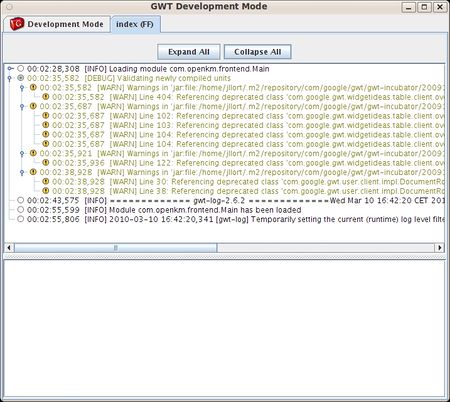Image resolution: width=450 pixels, height=402 pixels.
Task: Click warning icon of the 00:02:35,921 warnings group
Action: pos(33,153)
